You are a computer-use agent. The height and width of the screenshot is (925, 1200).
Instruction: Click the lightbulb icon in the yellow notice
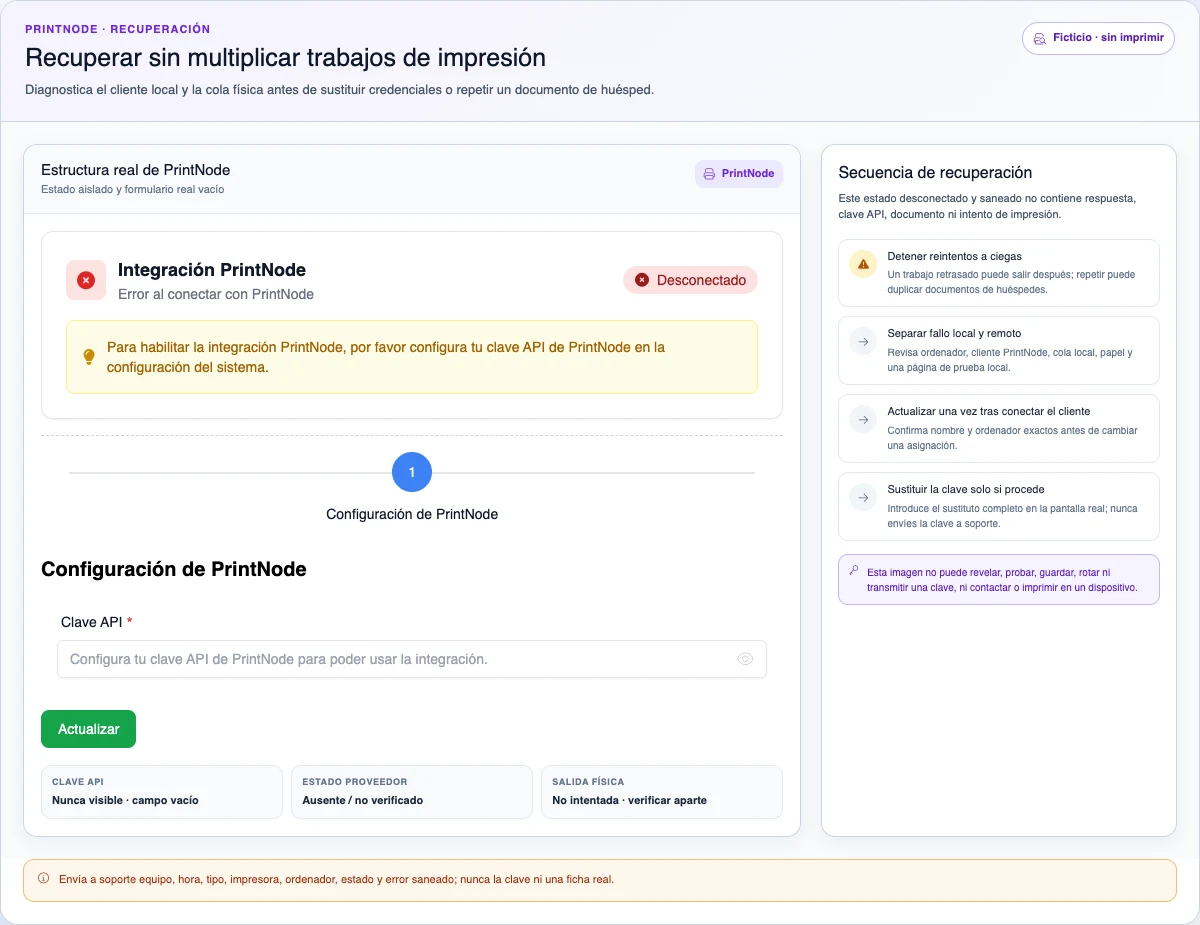tap(89, 357)
